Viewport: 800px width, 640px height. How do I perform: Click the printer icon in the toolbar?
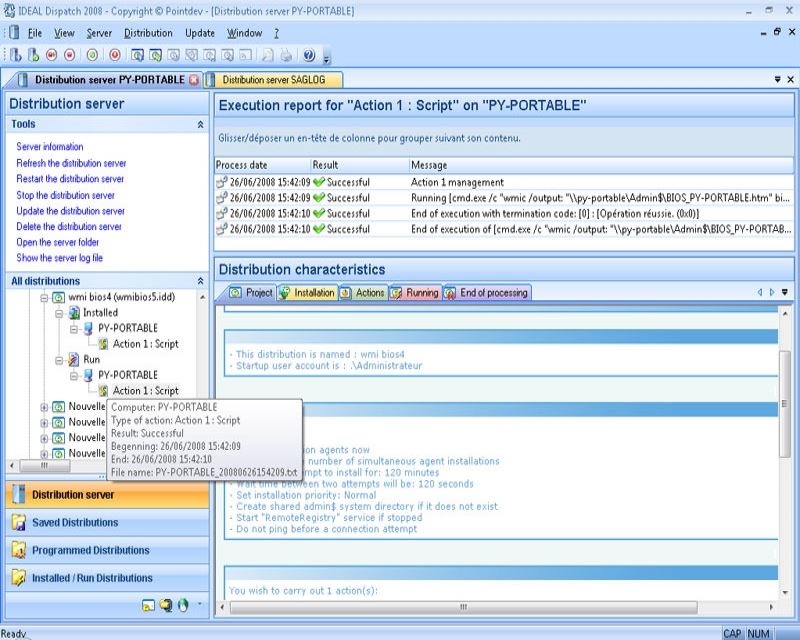pos(286,55)
